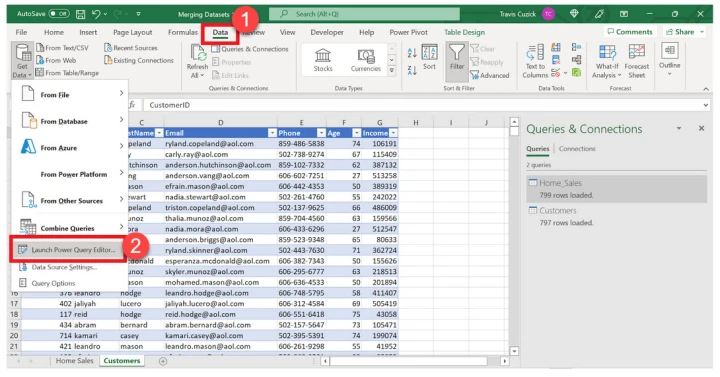The image size is (720, 377).
Task: Open Travis Cuzick account avatar
Action: [x=548, y=14]
